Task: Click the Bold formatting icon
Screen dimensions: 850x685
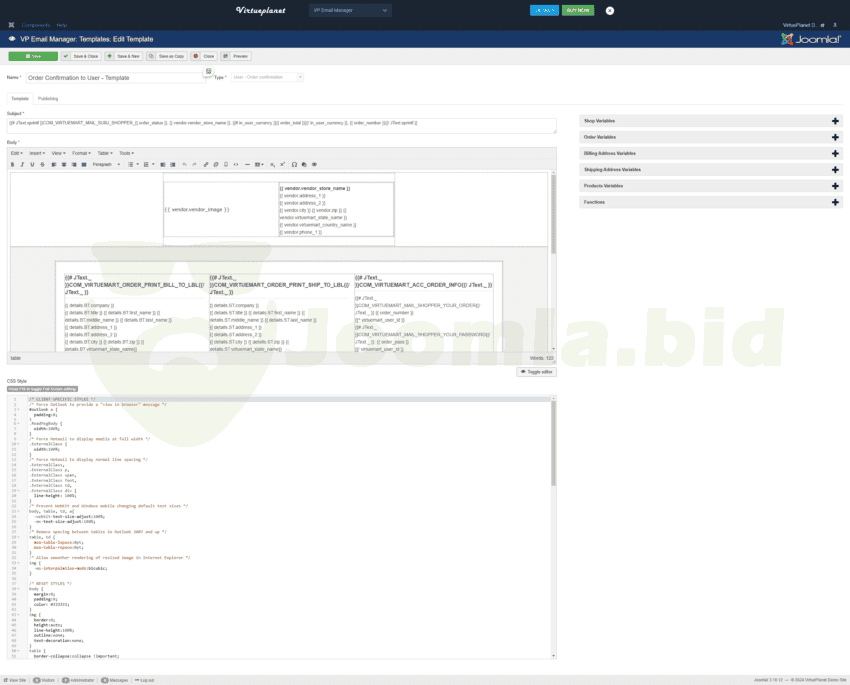Action: [x=13, y=164]
